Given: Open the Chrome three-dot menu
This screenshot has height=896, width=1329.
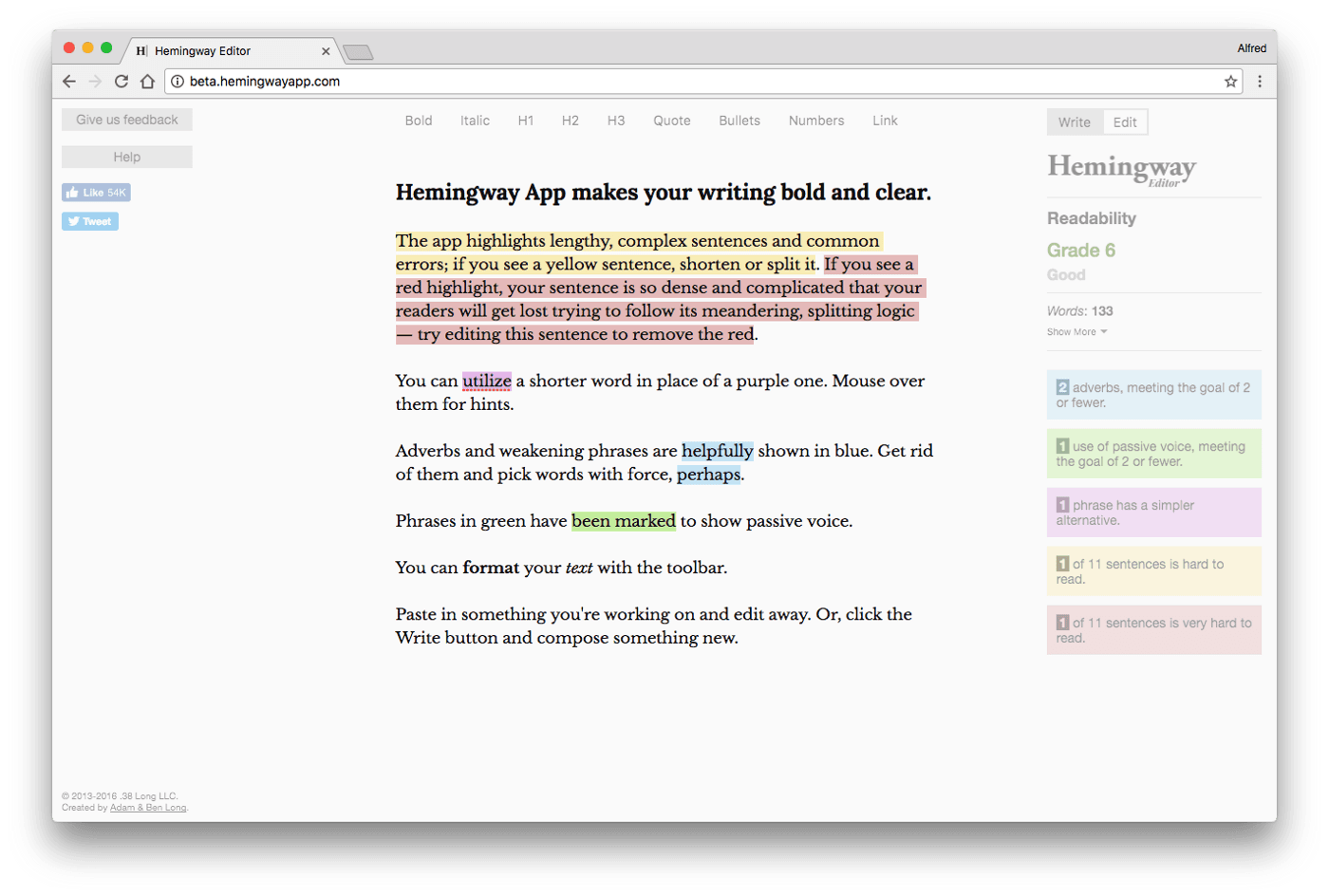Looking at the screenshot, I should 1260,82.
